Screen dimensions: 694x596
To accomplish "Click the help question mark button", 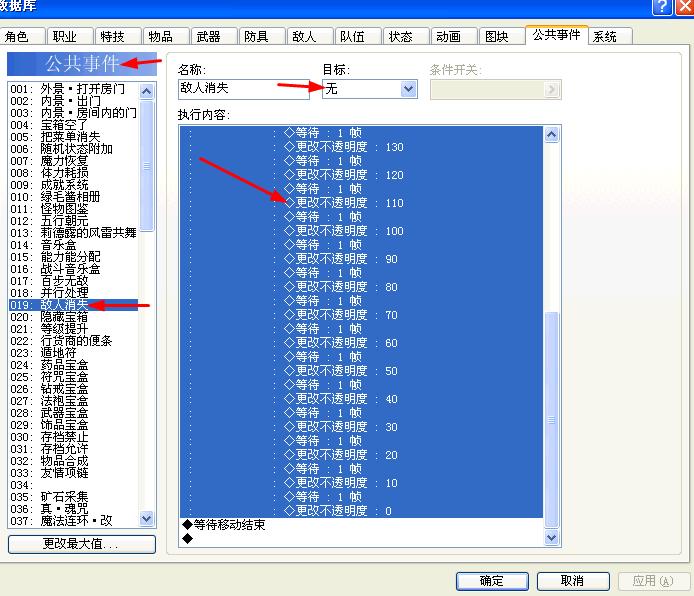I will pos(662,6).
